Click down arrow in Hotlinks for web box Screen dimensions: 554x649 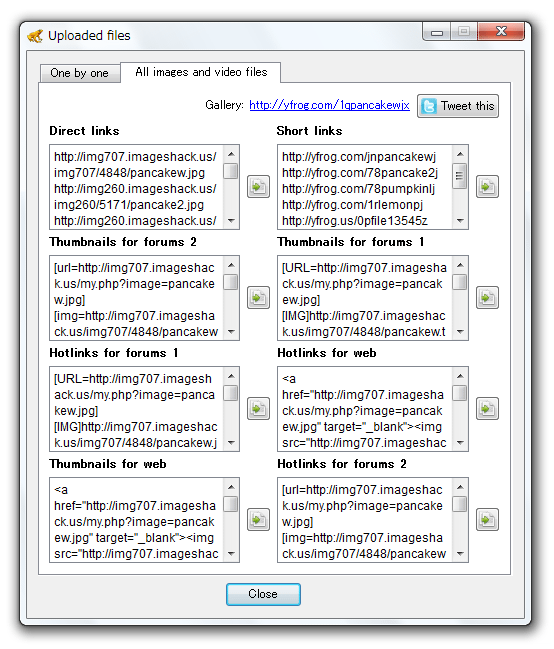point(460,442)
